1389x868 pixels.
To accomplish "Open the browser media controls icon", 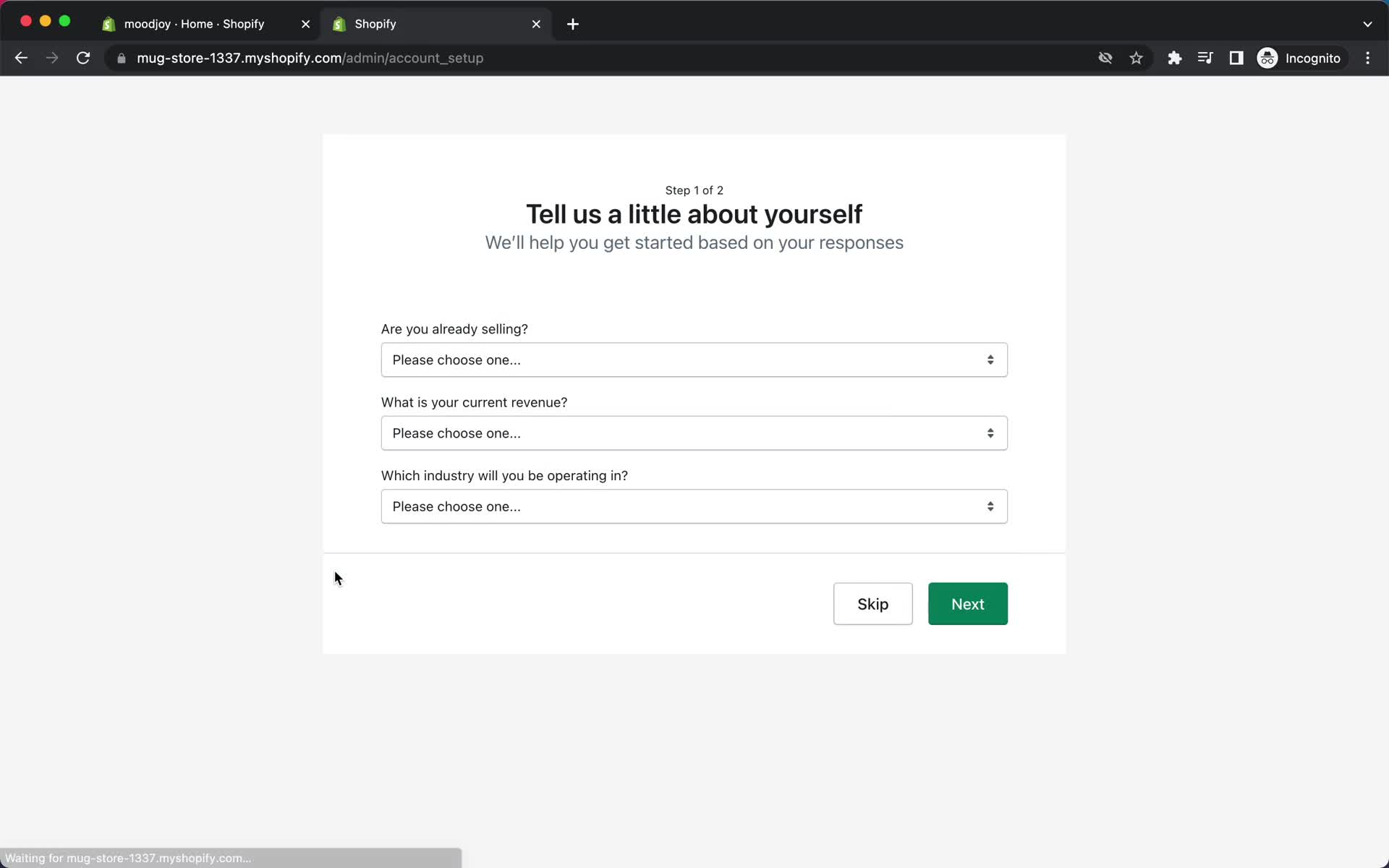I will tap(1205, 58).
